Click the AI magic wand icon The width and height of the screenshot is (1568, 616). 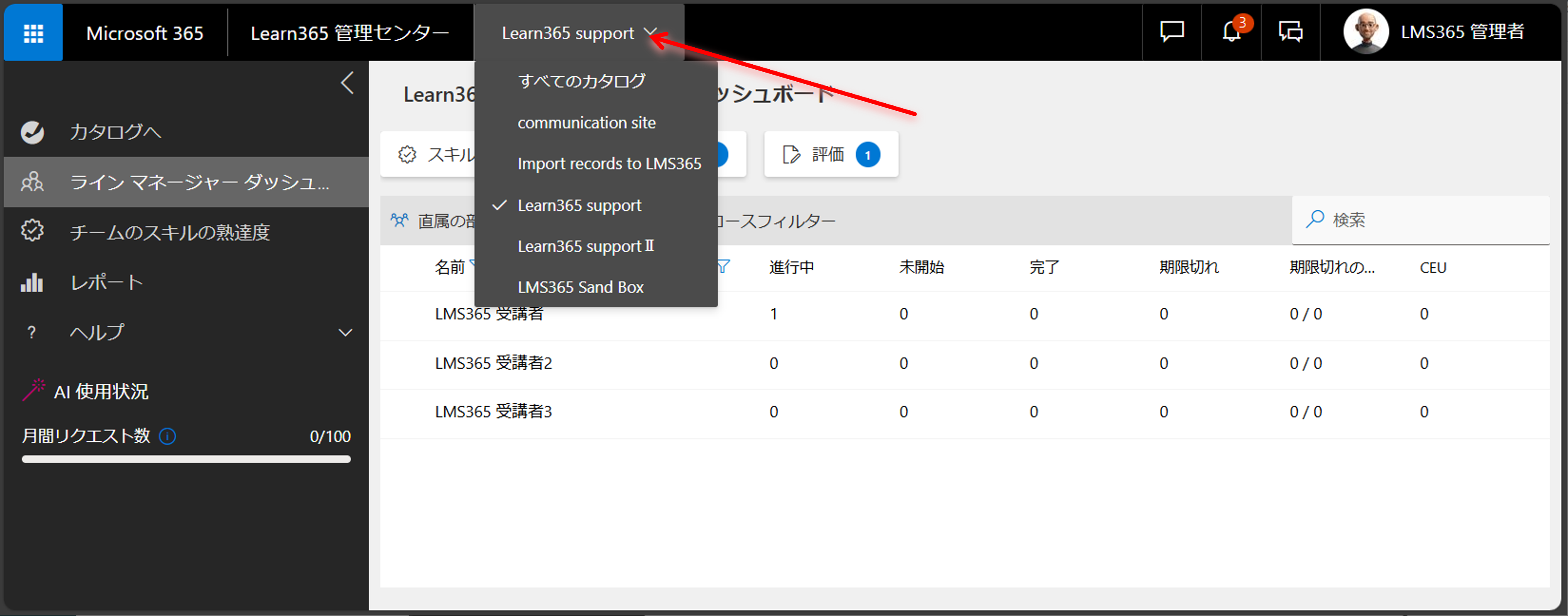tap(34, 390)
